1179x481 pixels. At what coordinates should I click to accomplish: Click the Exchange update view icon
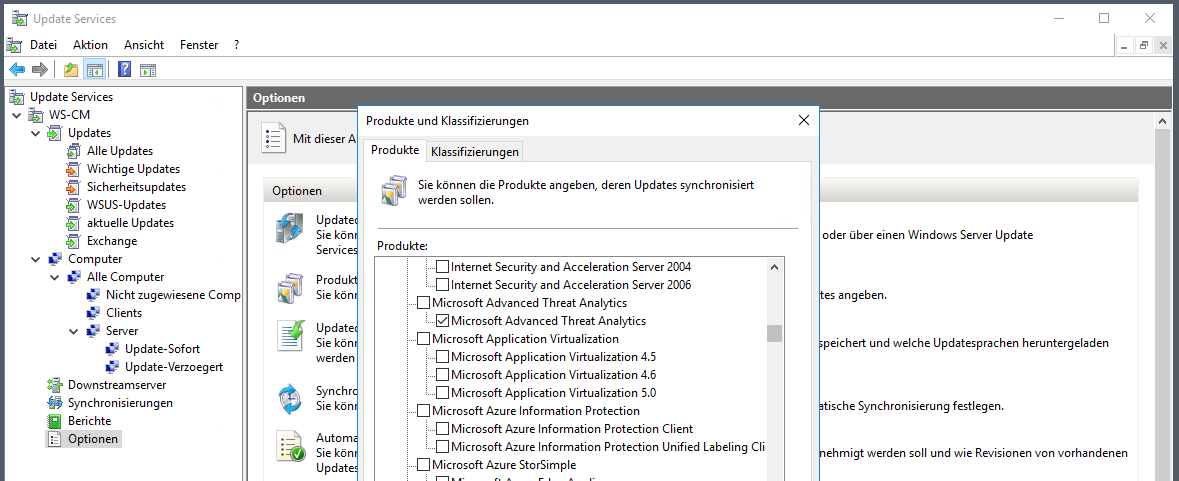tap(73, 241)
